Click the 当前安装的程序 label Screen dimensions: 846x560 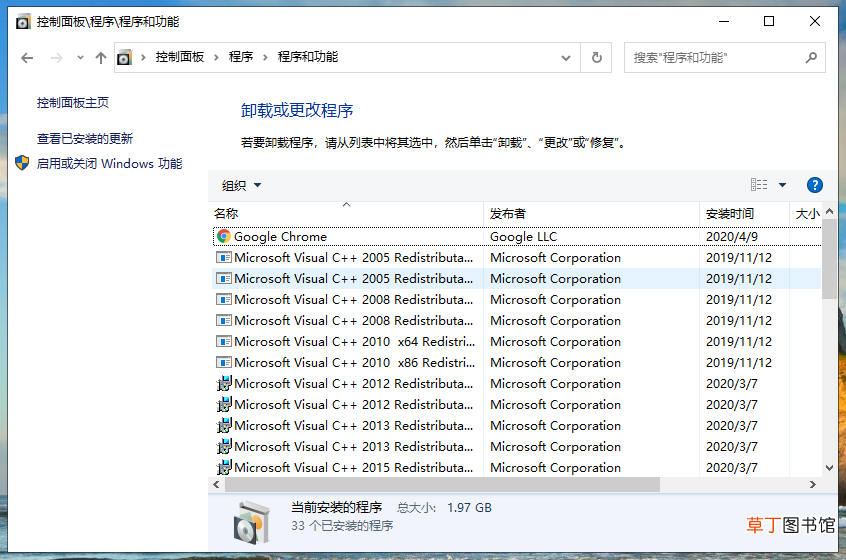click(x=337, y=508)
